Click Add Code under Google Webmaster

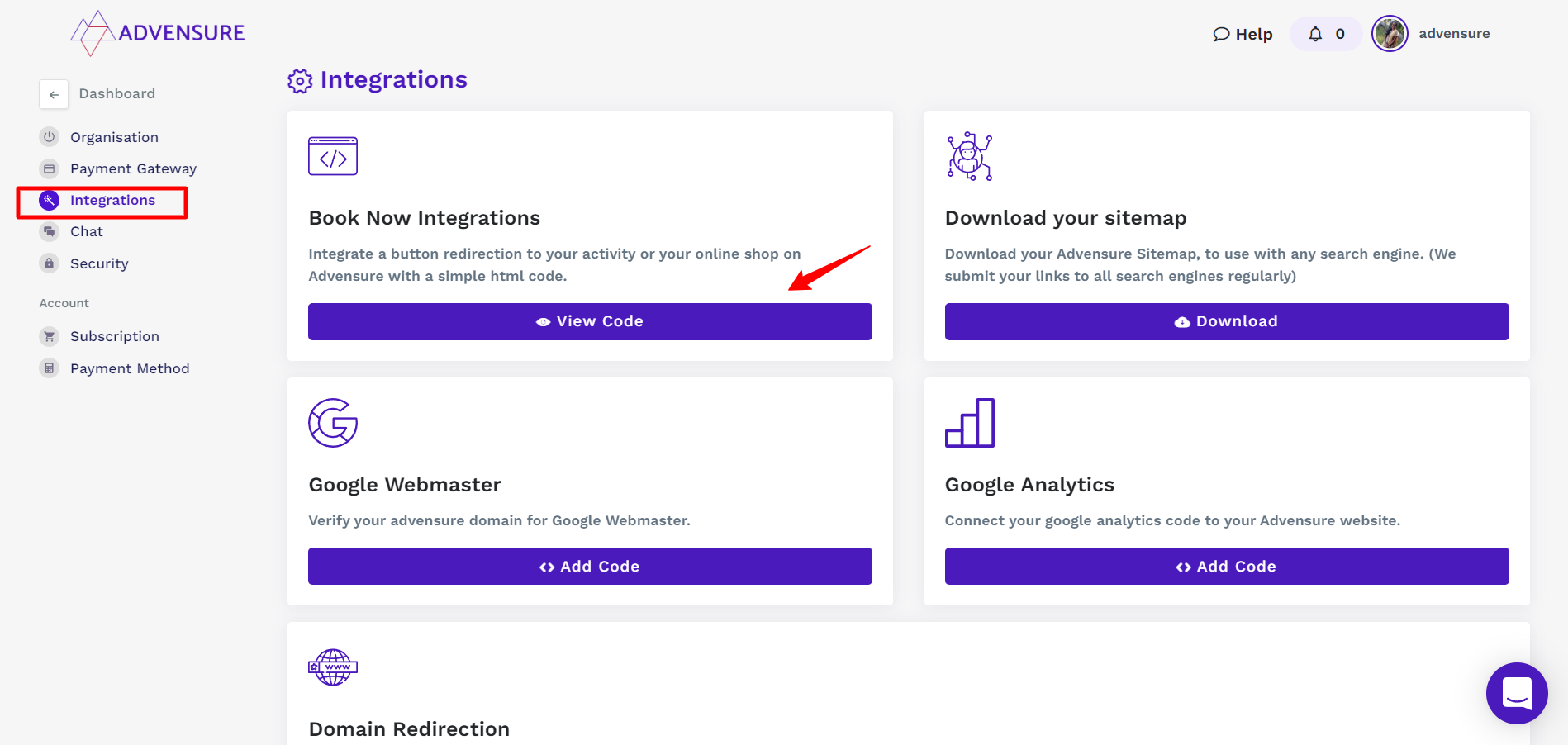click(590, 567)
